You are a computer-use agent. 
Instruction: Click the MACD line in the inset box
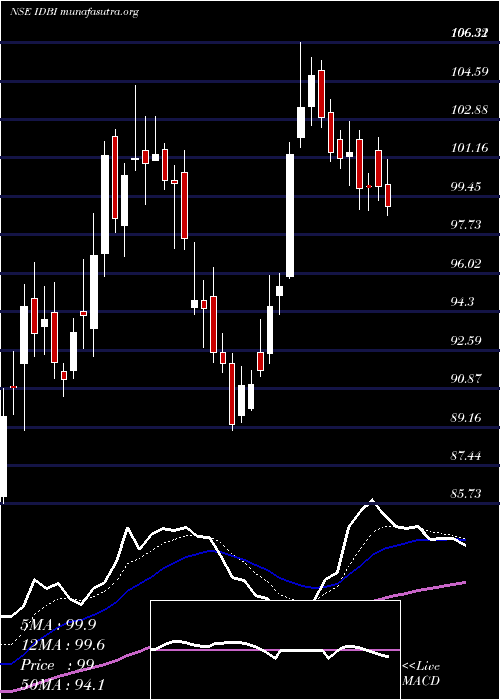click(270, 650)
